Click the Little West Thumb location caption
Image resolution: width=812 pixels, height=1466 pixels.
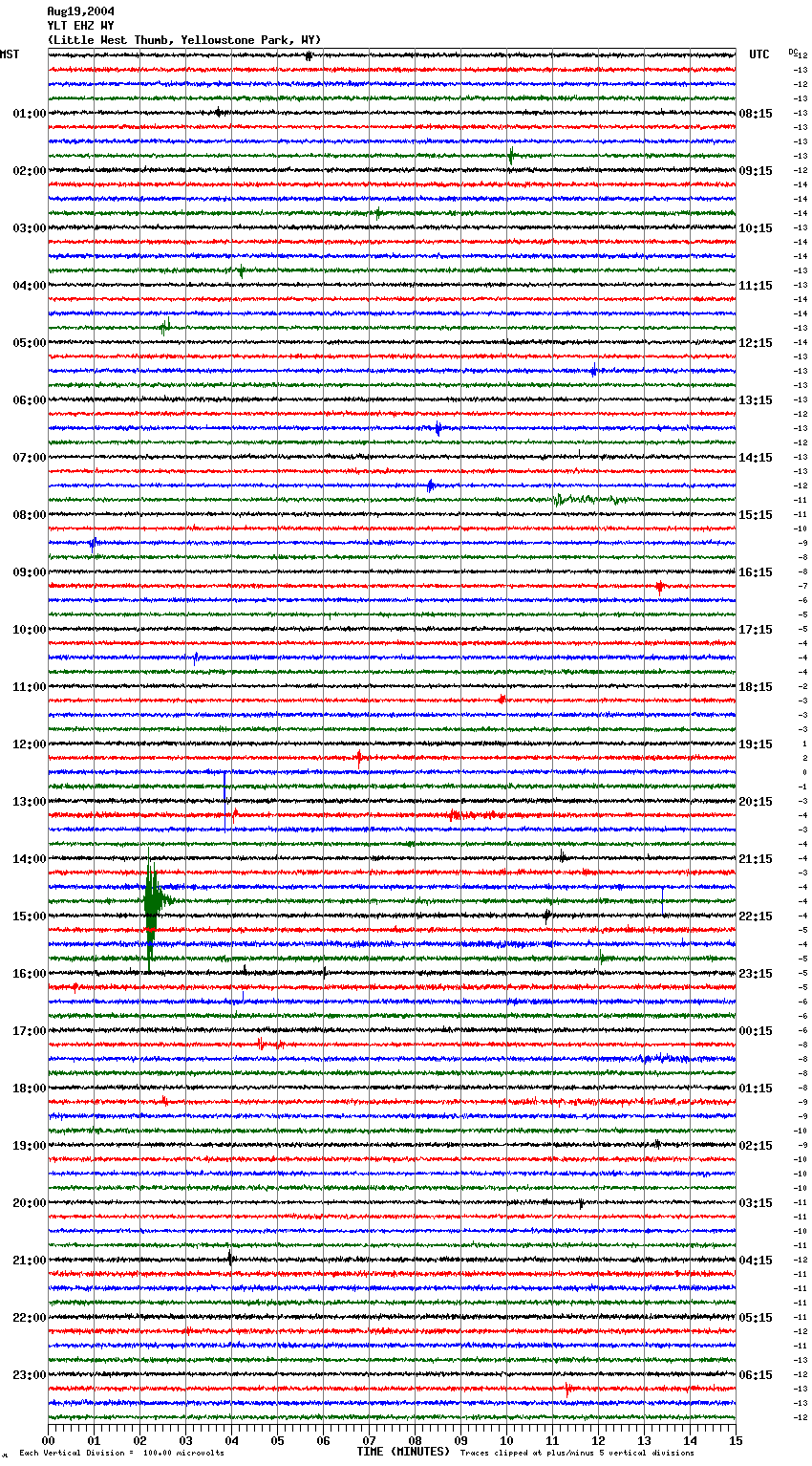pyautogui.click(x=184, y=40)
